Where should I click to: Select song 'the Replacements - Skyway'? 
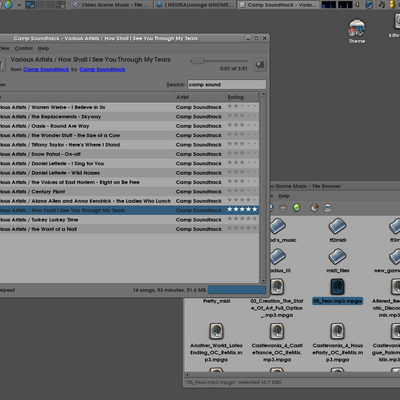[129, 116]
